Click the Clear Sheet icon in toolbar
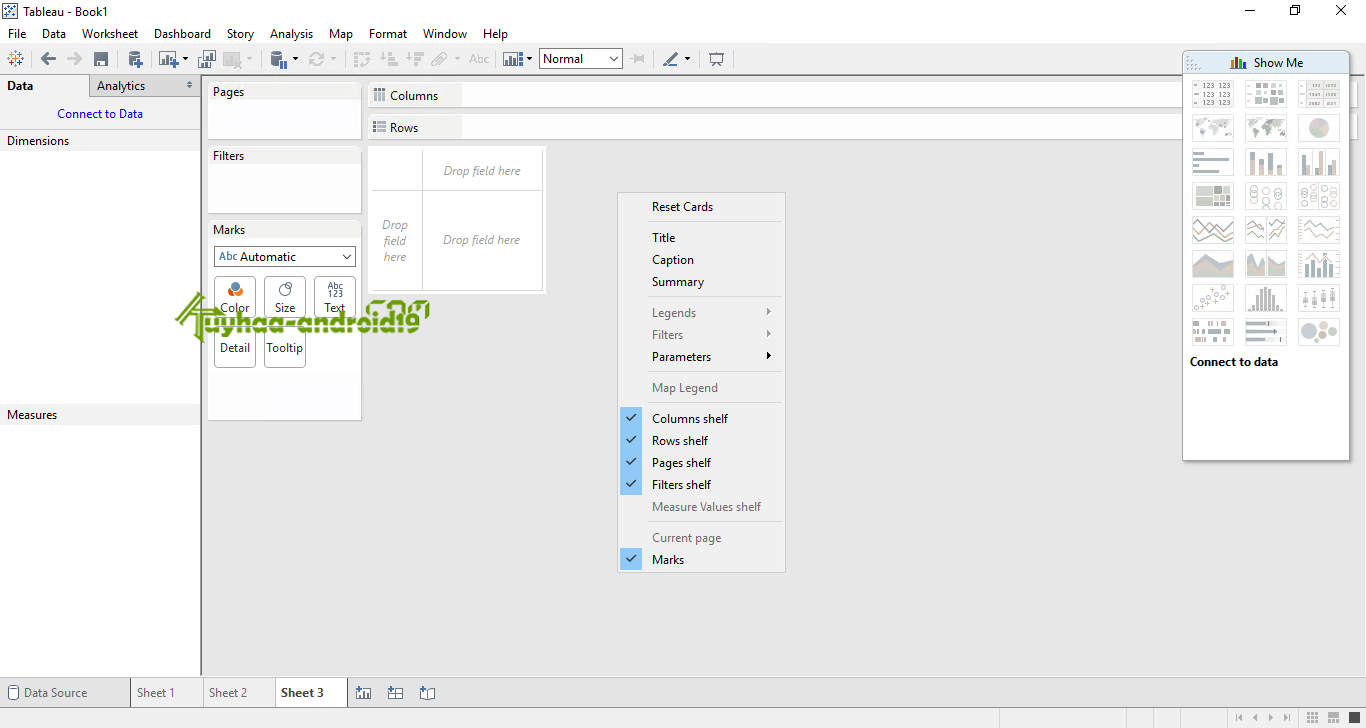 [233, 59]
